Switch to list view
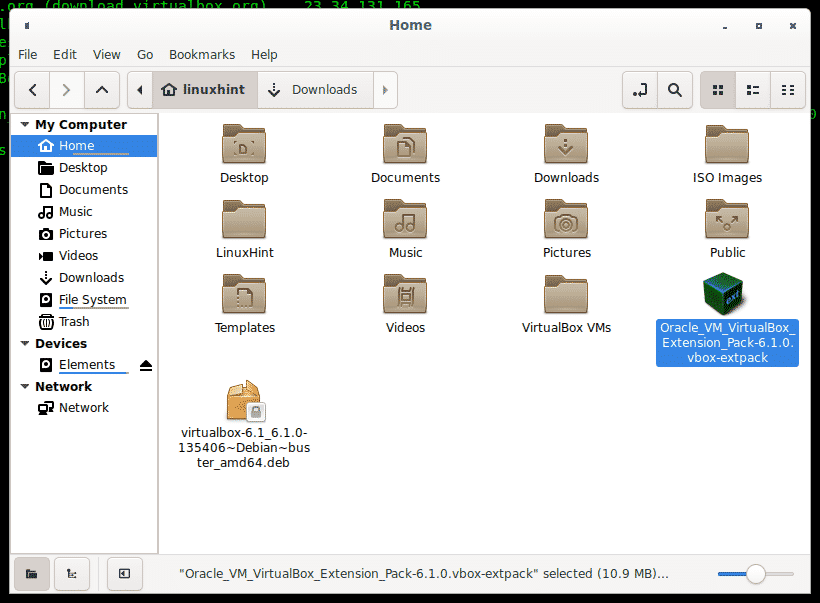 753,90
